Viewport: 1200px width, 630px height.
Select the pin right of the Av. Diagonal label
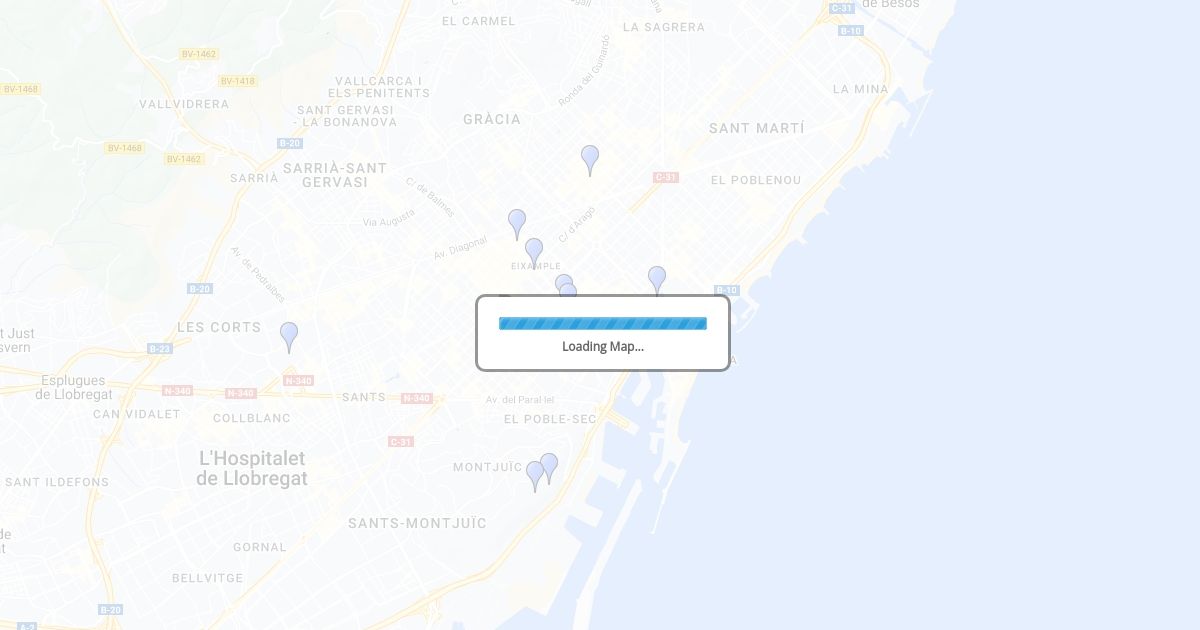517,224
